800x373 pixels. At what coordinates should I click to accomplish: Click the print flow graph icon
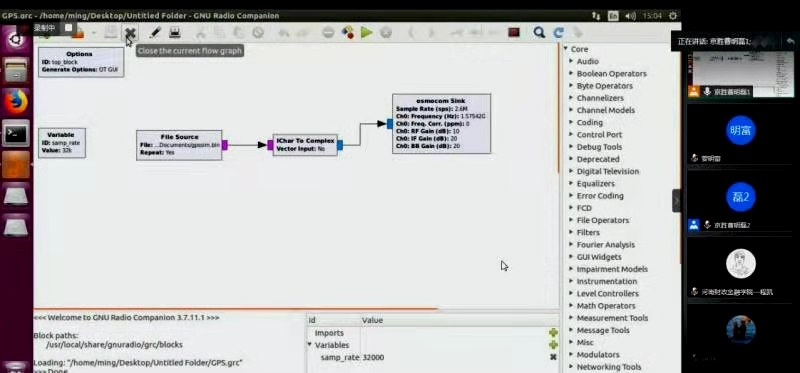click(174, 33)
